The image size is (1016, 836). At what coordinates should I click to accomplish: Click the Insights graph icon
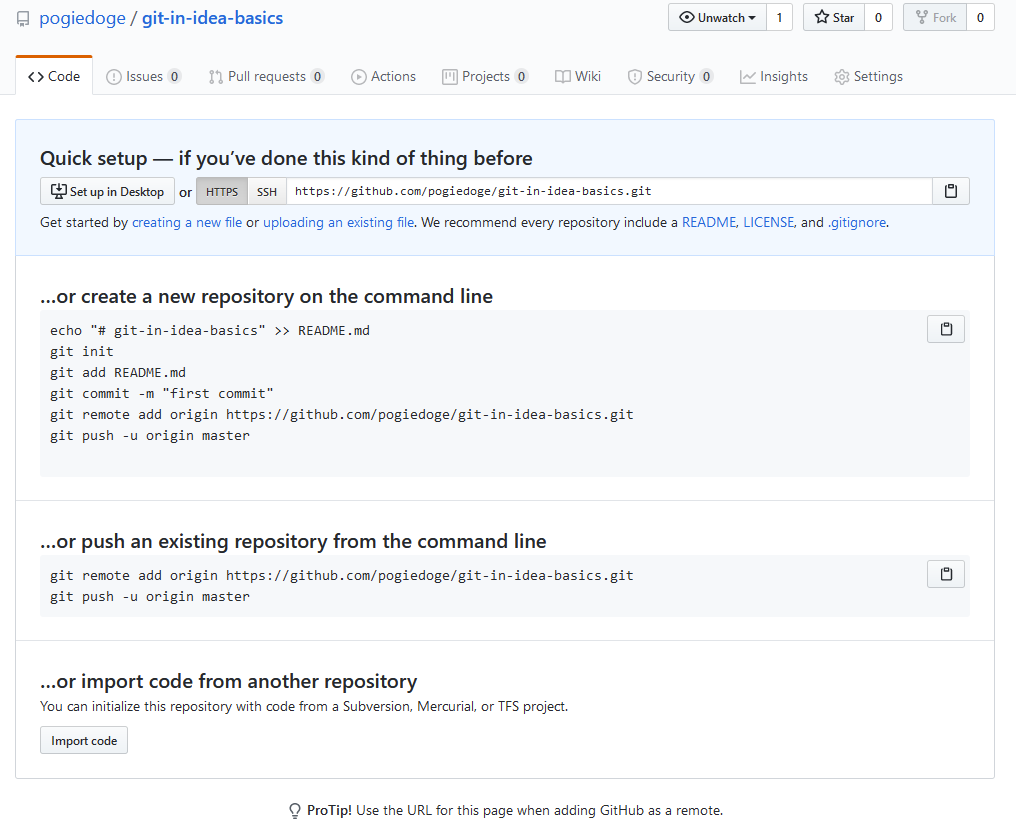pos(748,77)
